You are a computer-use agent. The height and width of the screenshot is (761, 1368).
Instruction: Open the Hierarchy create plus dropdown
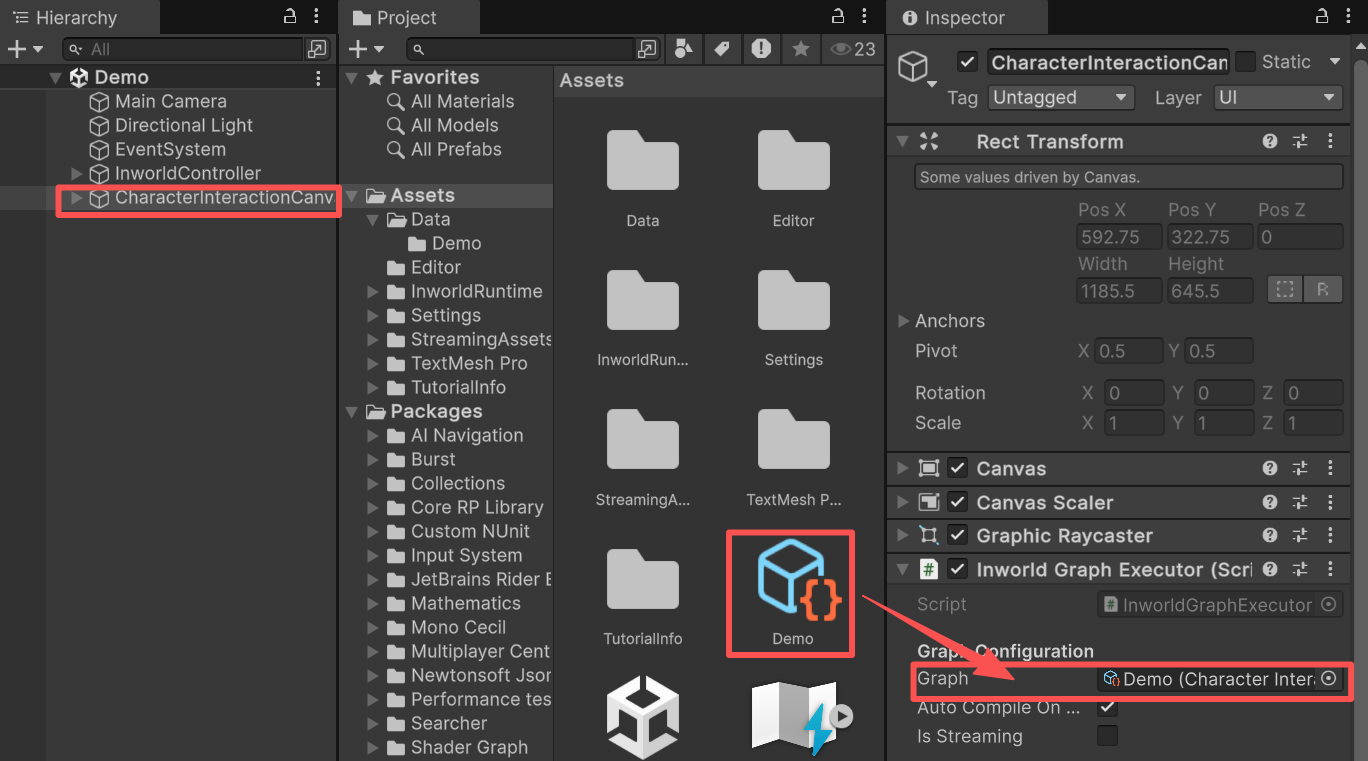25,49
